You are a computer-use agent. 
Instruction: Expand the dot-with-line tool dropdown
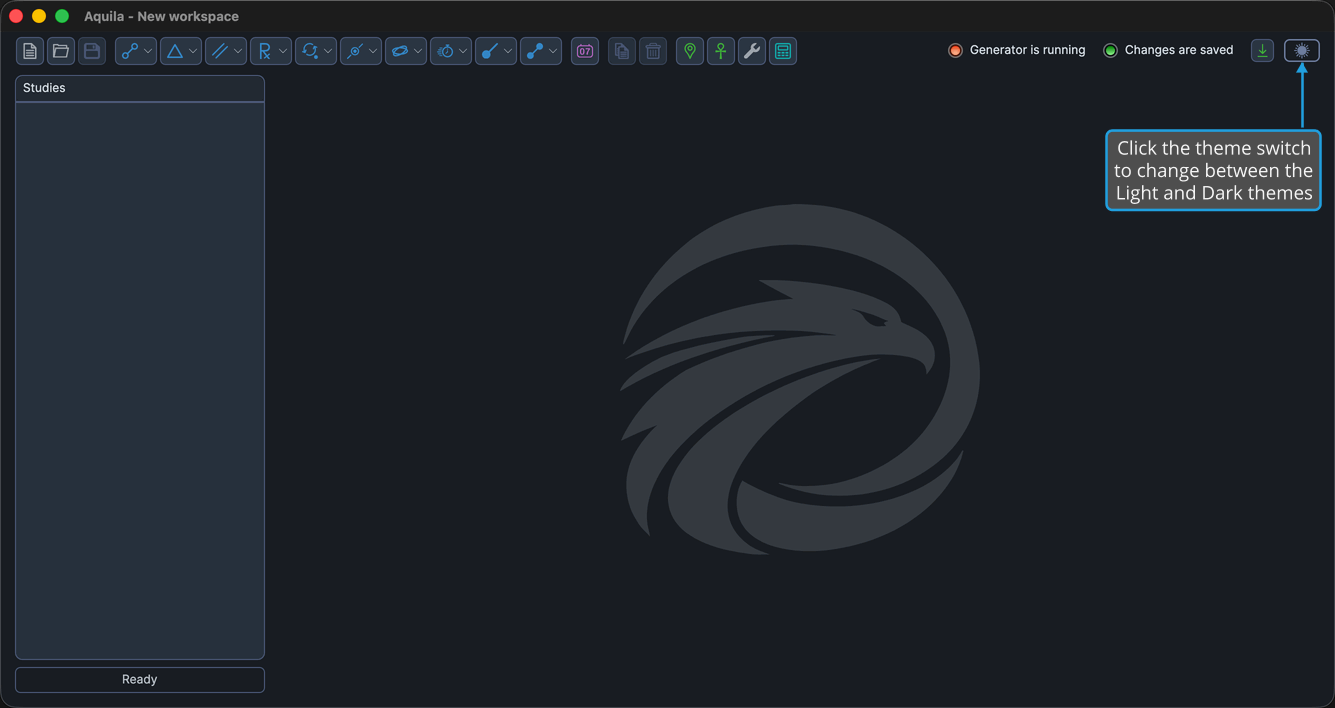[508, 51]
